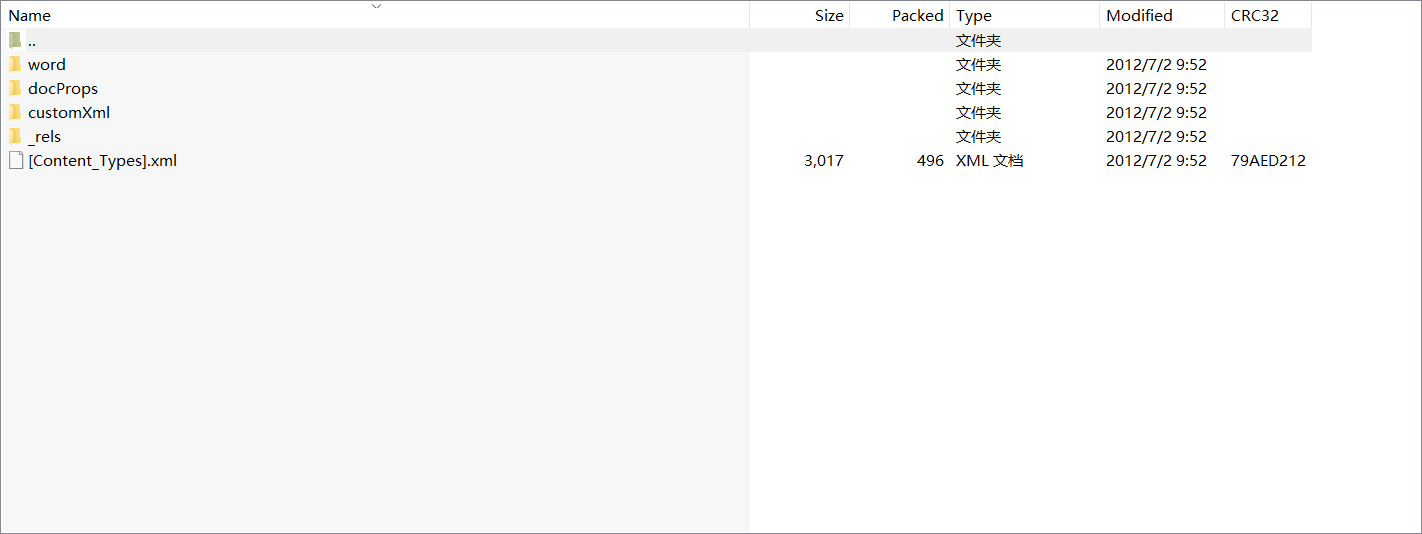Select the _rels folder icon
The height and width of the screenshot is (534, 1422).
(15, 136)
